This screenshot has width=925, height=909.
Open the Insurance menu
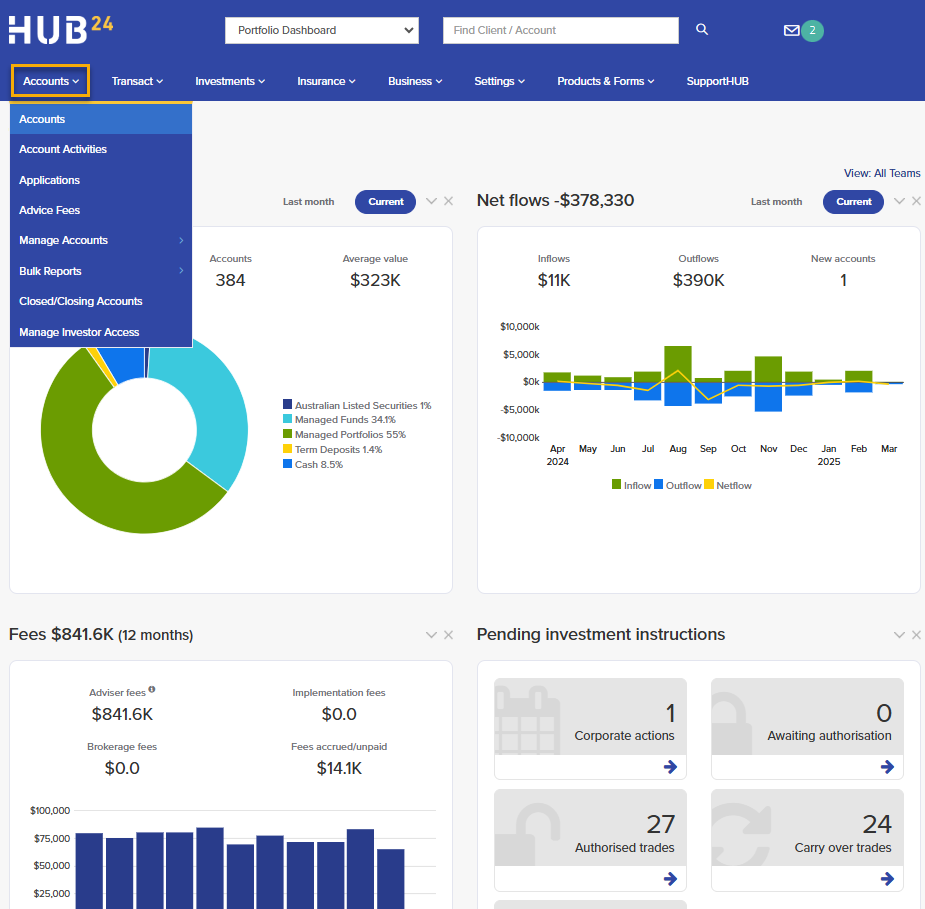pyautogui.click(x=326, y=81)
